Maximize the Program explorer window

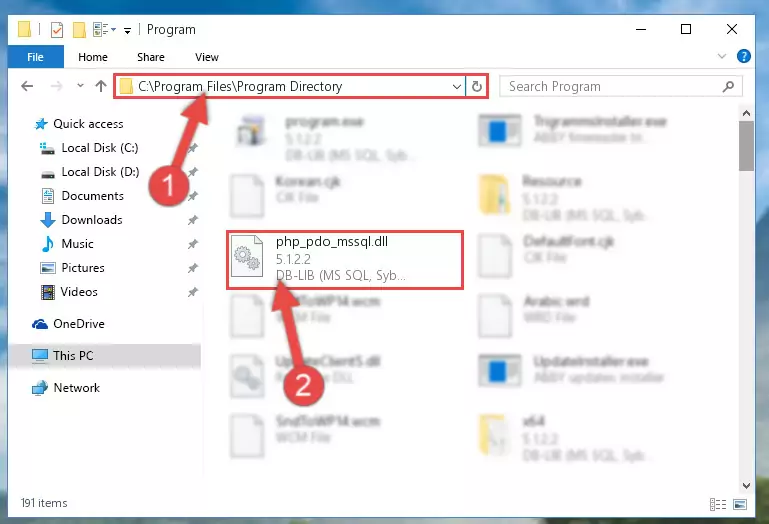[686, 29]
